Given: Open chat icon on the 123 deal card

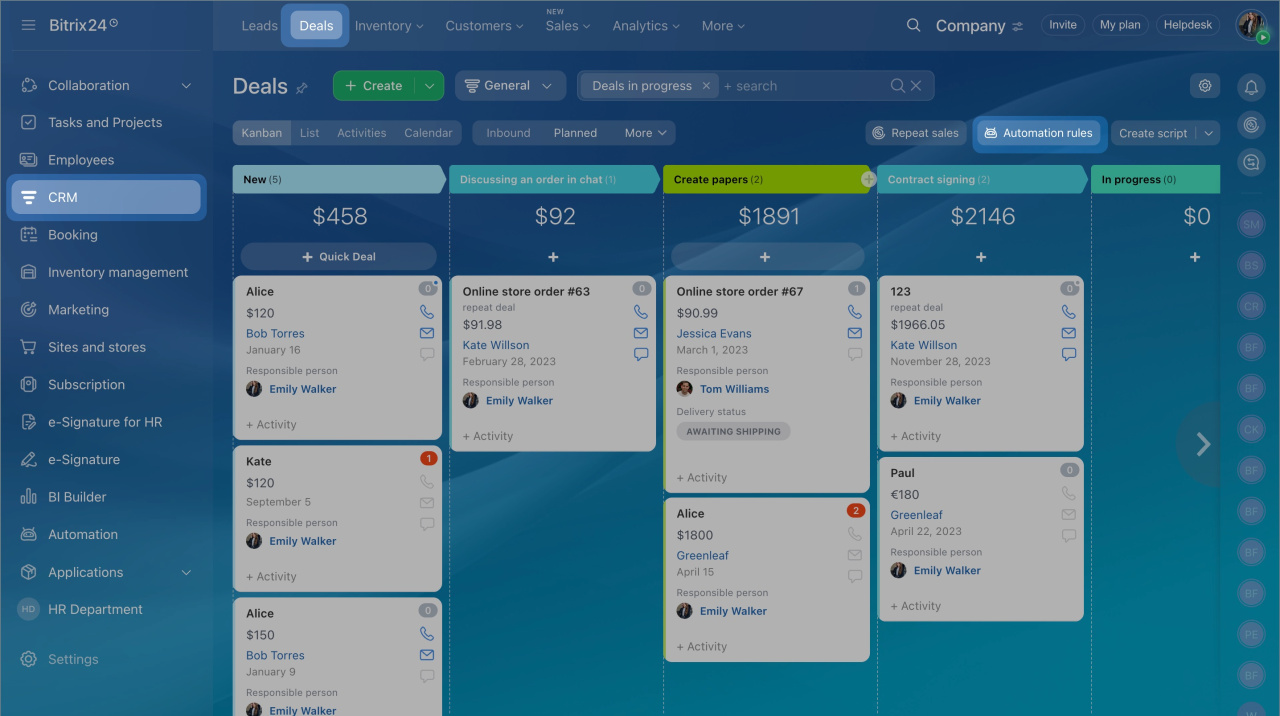Looking at the screenshot, I should coord(1069,354).
